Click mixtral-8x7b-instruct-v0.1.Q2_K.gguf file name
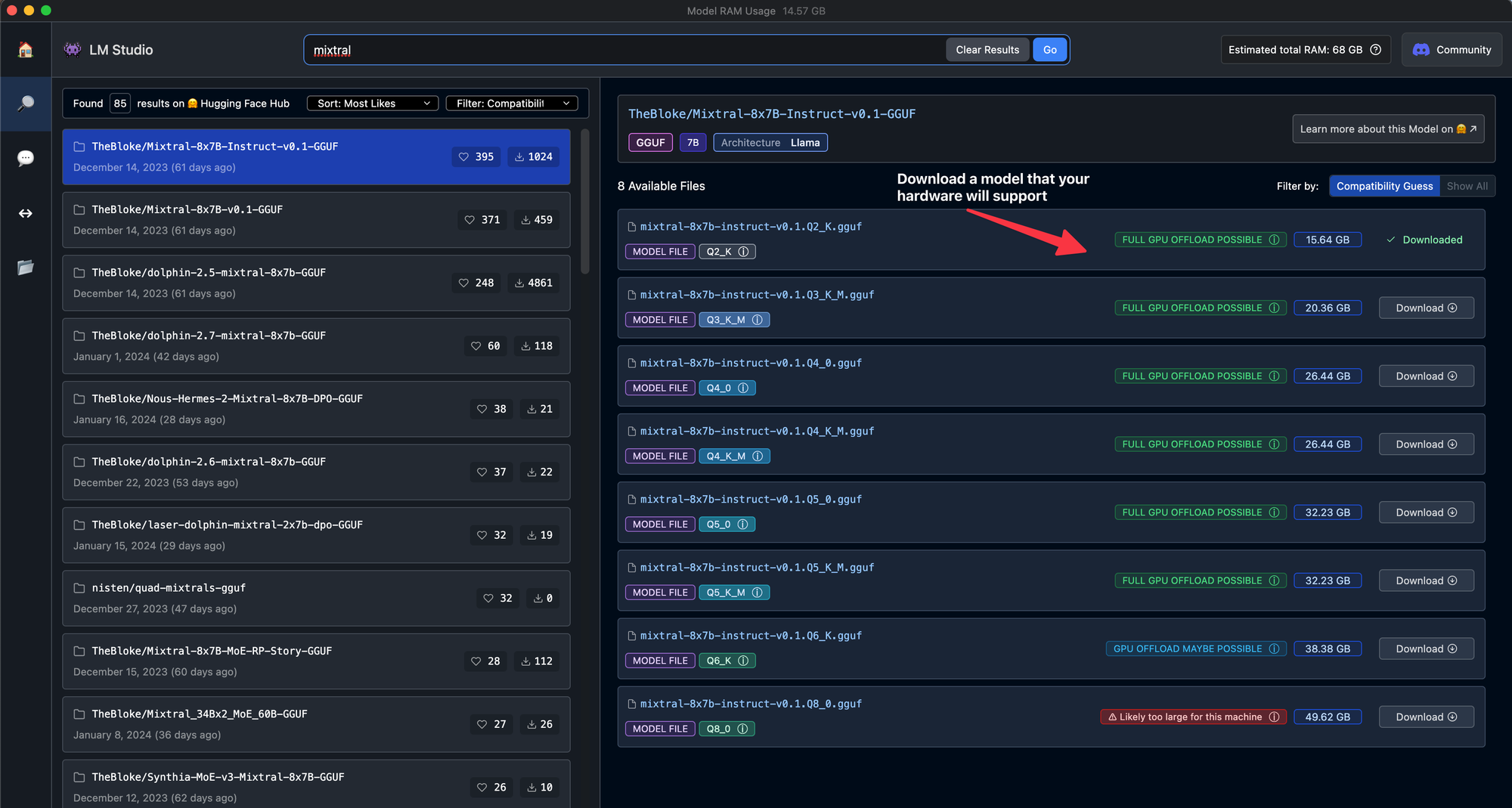This screenshot has height=808, width=1512. coord(751,227)
